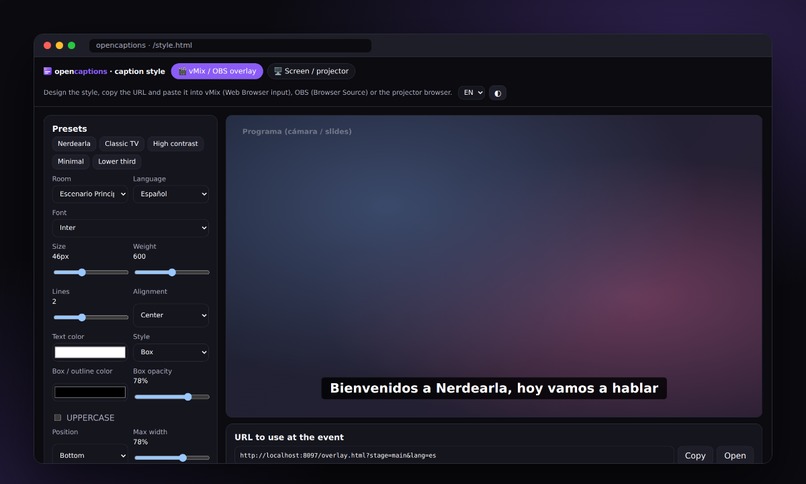Apply the Nerdearla preset

click(x=74, y=144)
